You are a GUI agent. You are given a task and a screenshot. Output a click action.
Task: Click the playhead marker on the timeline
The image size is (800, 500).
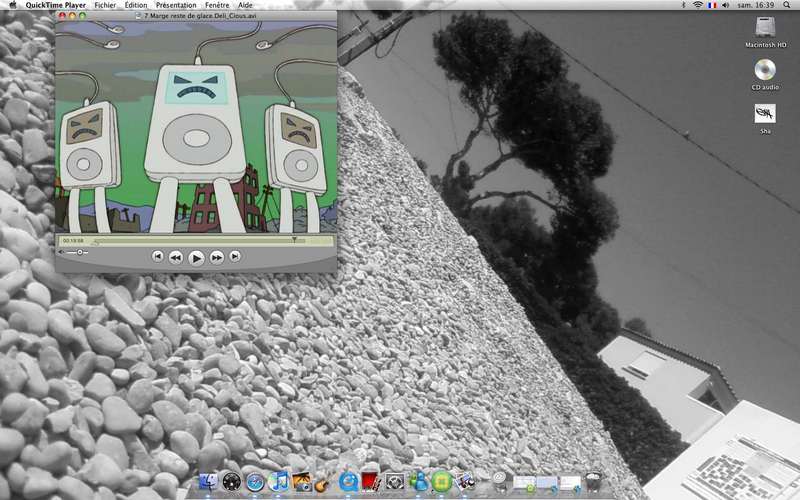click(x=294, y=240)
